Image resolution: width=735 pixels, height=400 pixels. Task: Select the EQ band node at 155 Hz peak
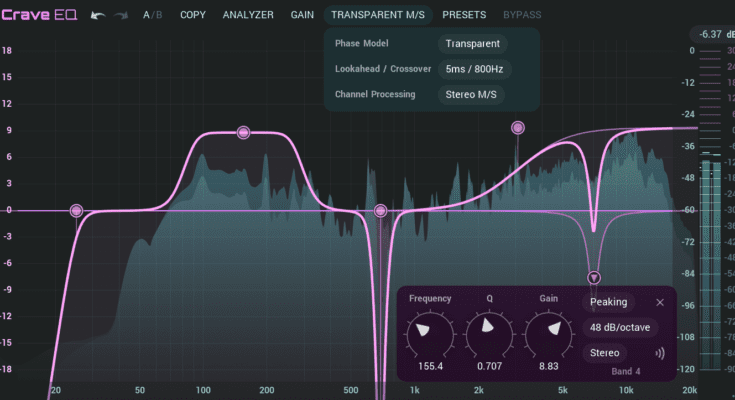pyautogui.click(x=244, y=133)
